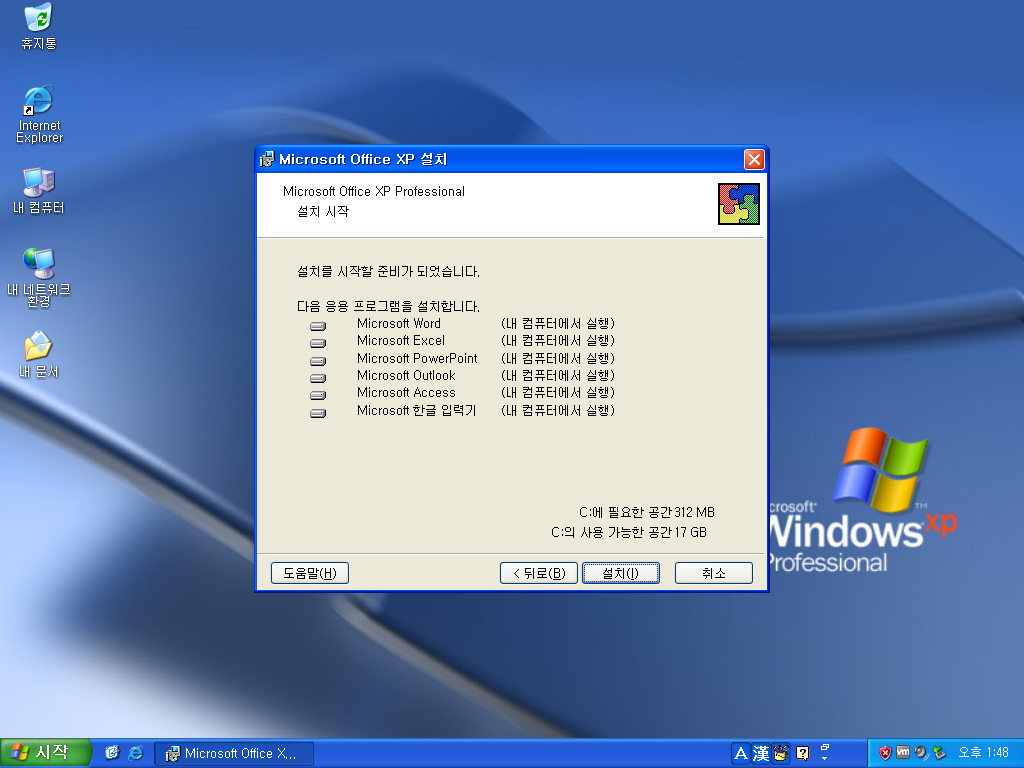Screen dimensions: 1024x768
Task: Cancel setup with the 취소 button
Action: coord(714,573)
